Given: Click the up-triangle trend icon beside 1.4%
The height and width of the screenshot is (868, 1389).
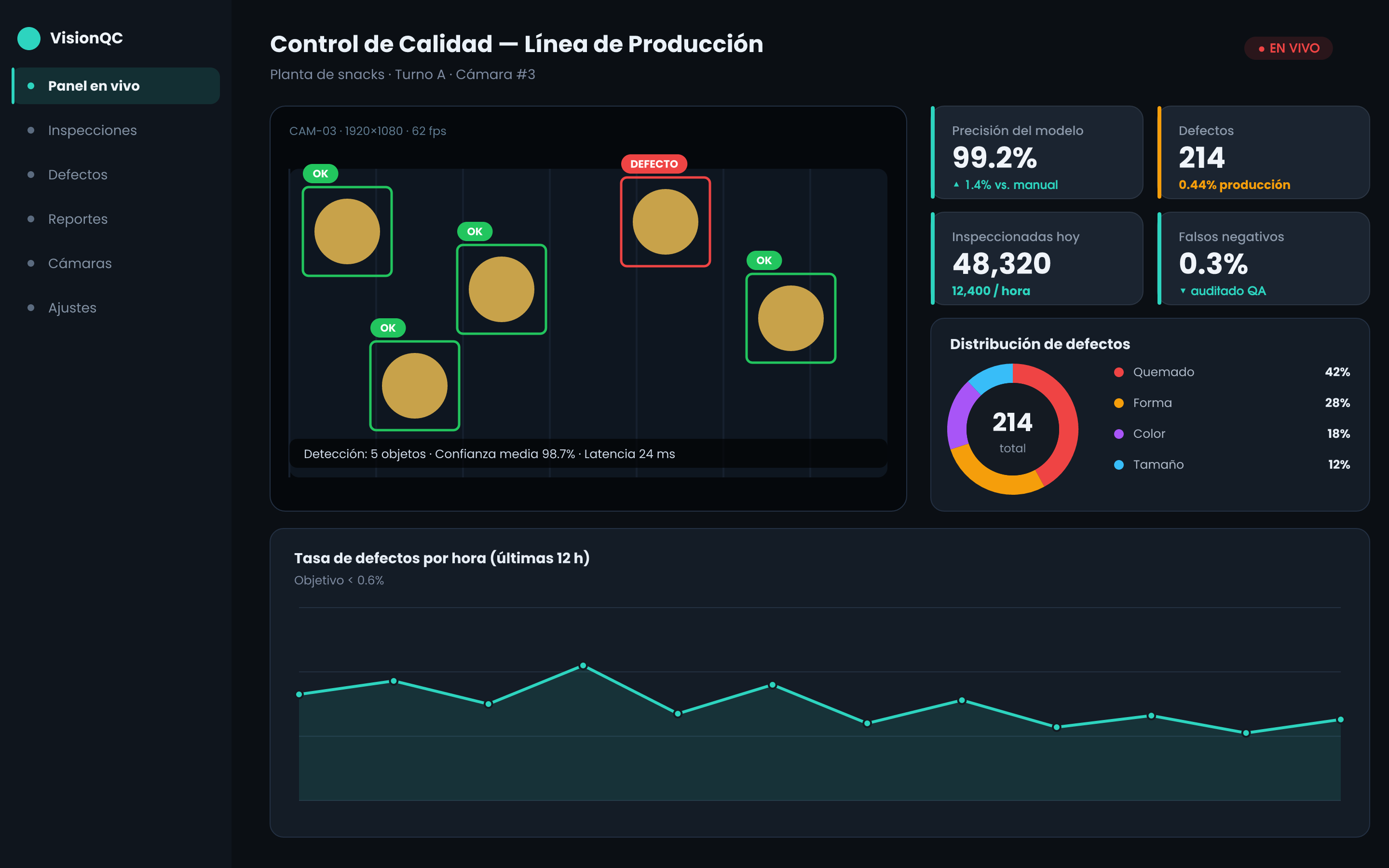Looking at the screenshot, I should (956, 184).
